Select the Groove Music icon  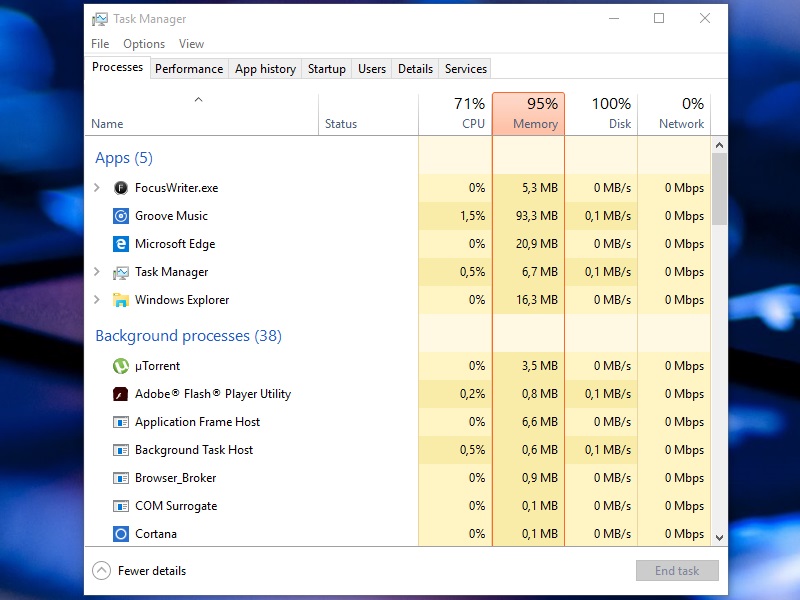120,216
